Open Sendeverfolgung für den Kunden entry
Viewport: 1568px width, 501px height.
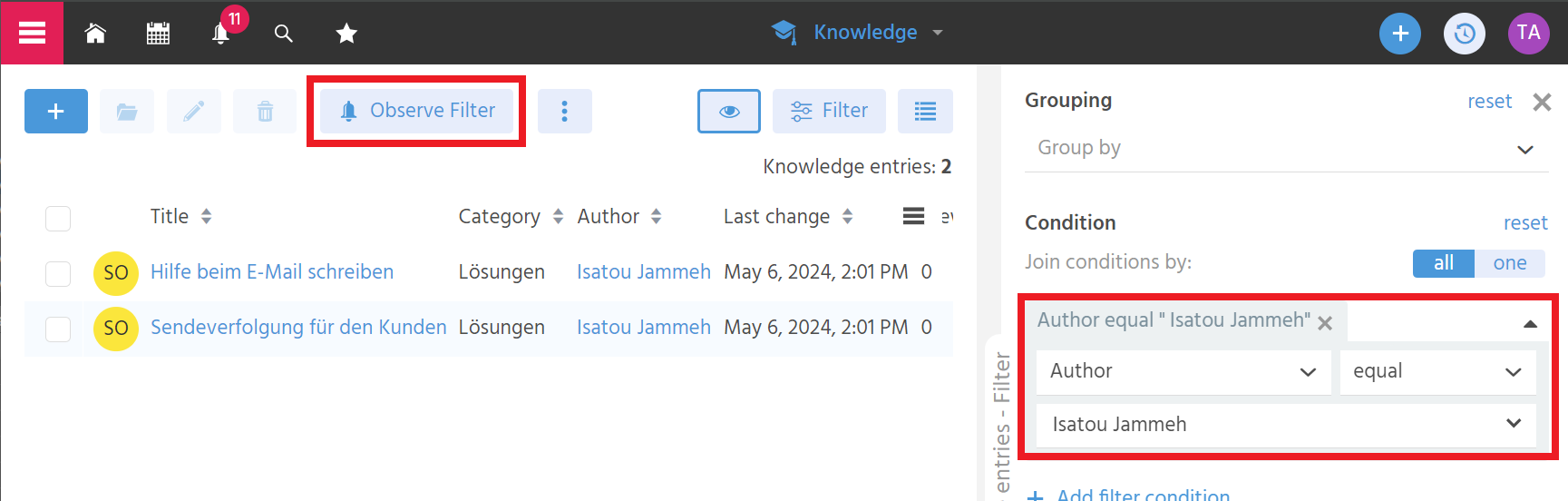298,328
